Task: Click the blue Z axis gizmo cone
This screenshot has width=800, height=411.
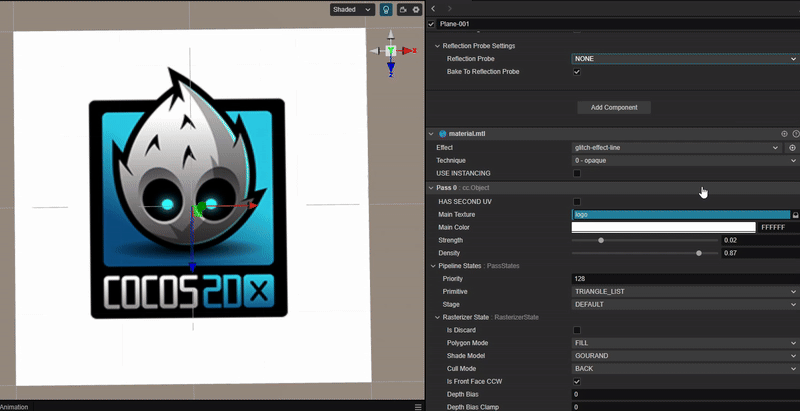Action: 391,67
